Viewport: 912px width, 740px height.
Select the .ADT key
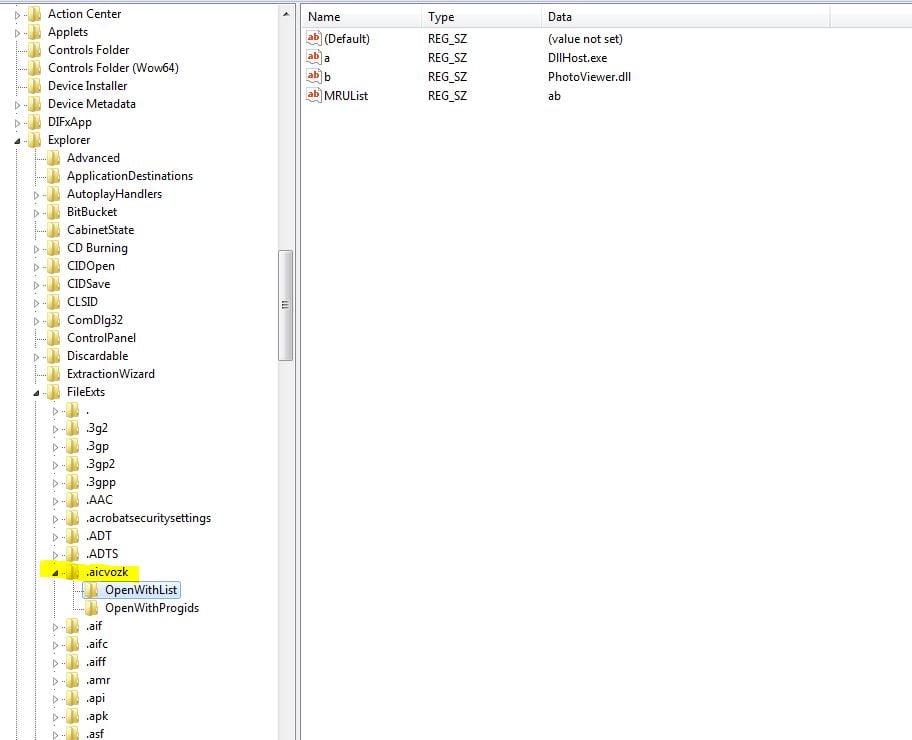98,536
